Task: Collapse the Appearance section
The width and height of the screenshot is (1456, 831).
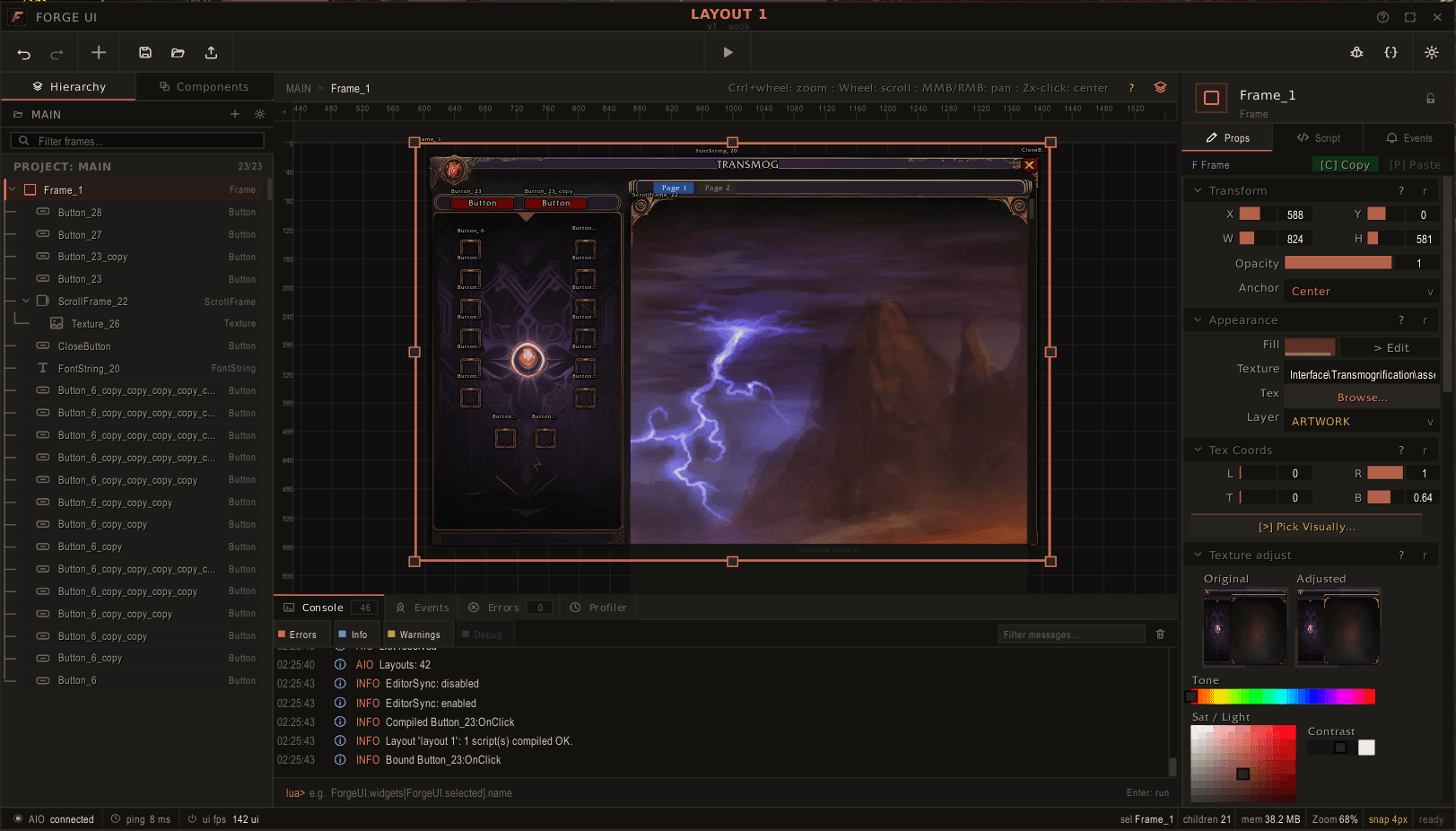Action: click(1198, 319)
